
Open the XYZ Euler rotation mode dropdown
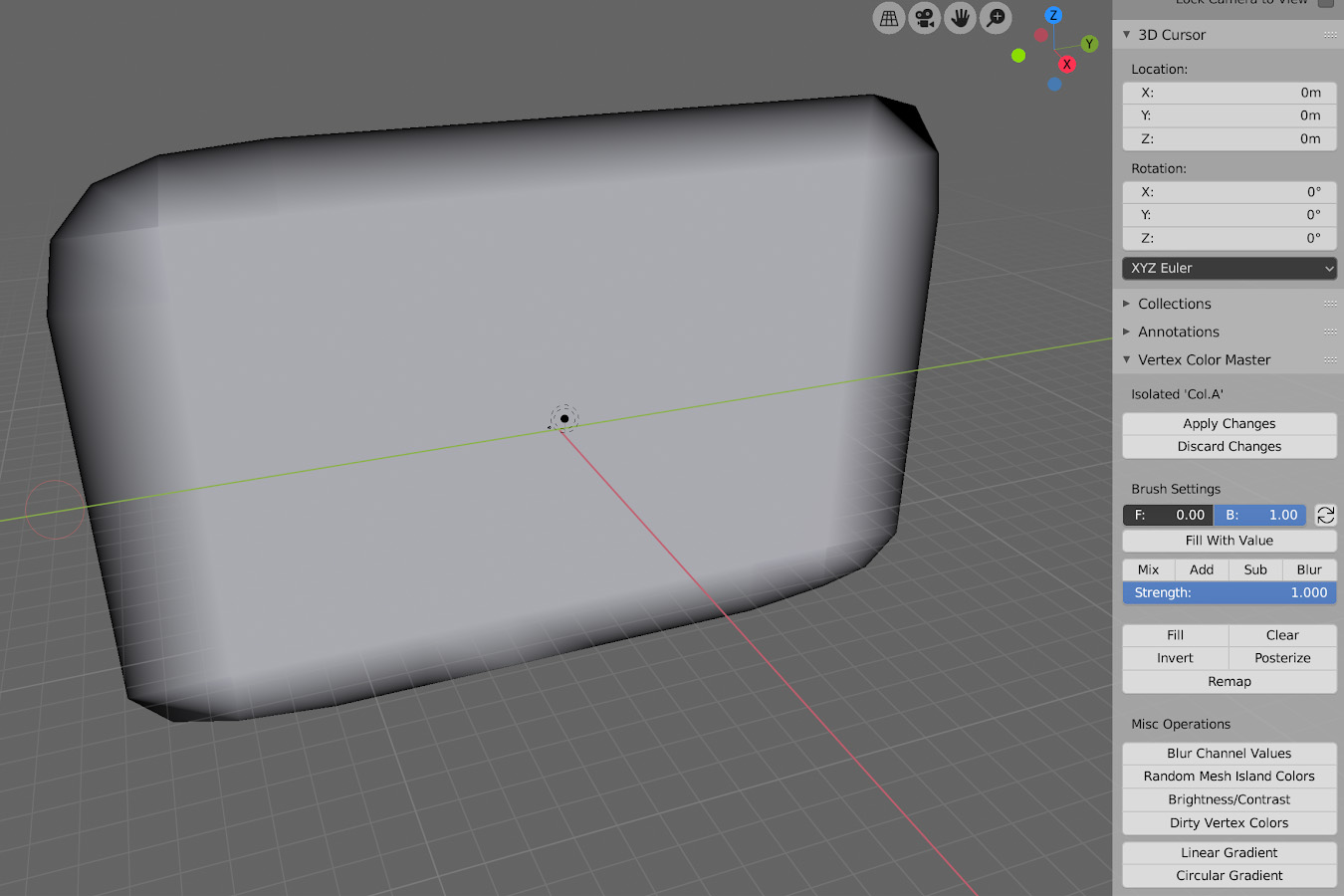1229,268
